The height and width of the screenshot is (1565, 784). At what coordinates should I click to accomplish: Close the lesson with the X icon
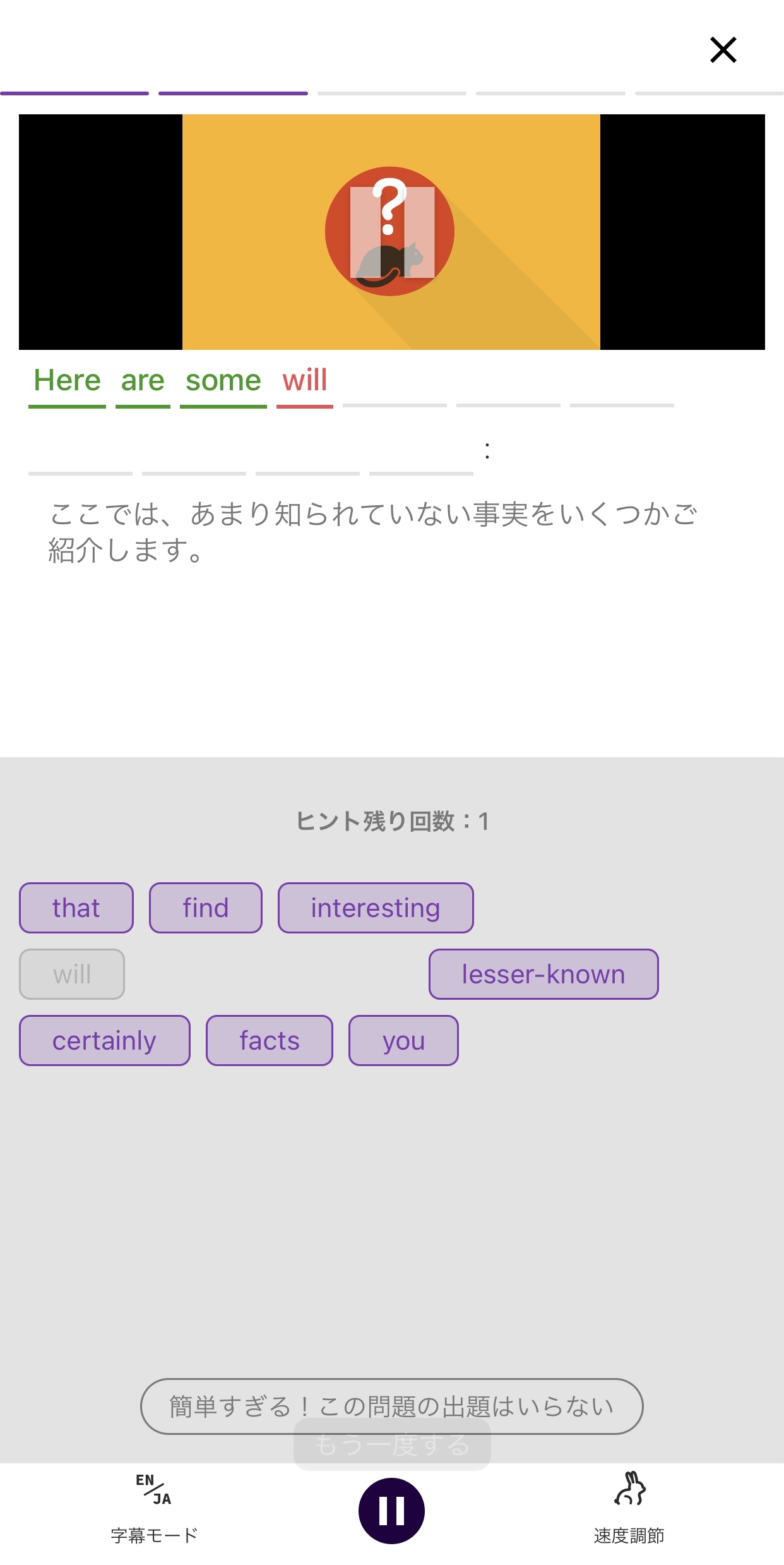pyautogui.click(x=723, y=50)
